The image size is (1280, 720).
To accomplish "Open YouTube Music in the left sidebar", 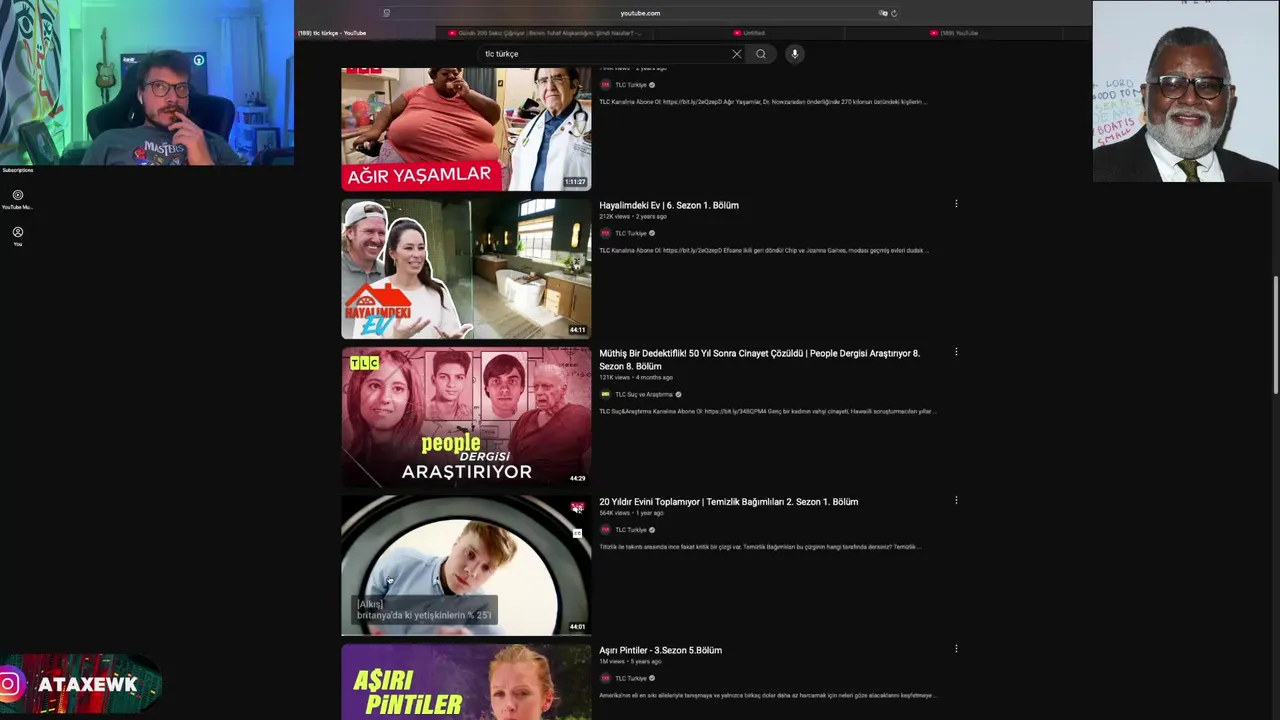I will coord(17,200).
